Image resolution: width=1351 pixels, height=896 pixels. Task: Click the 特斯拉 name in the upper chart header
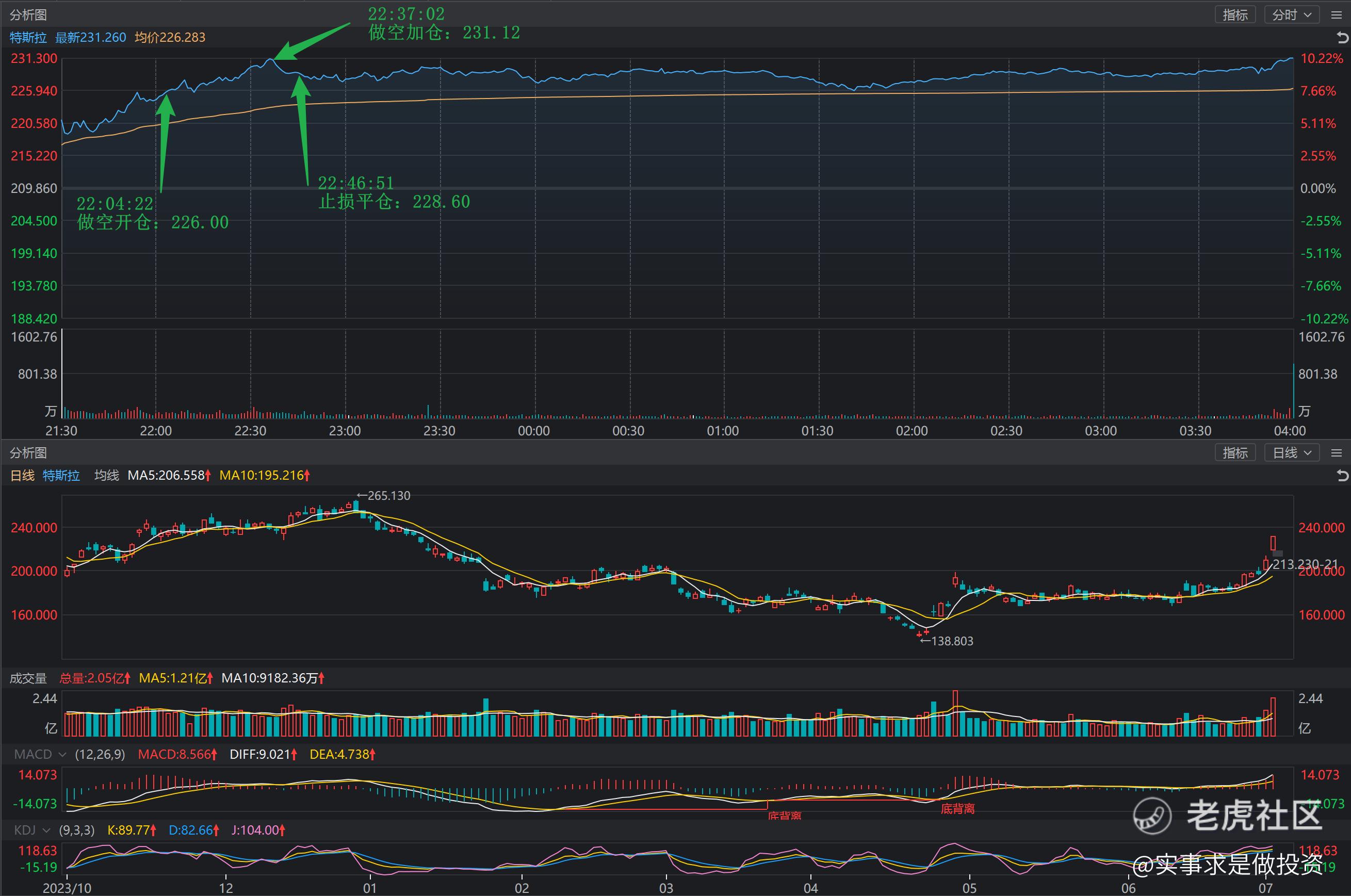pyautogui.click(x=28, y=38)
